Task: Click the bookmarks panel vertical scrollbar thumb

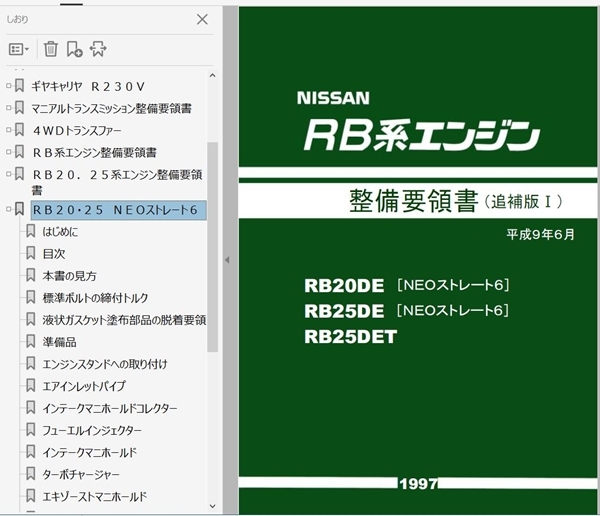Action: [x=212, y=247]
